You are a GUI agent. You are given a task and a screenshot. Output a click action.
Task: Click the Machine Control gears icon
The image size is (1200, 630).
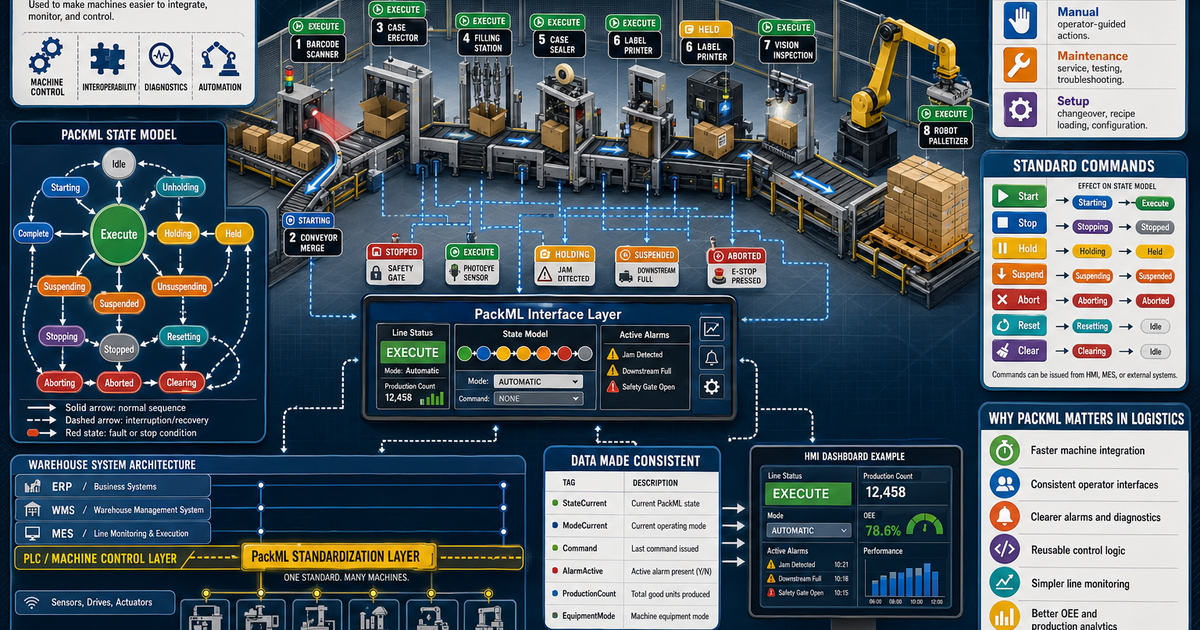point(47,57)
